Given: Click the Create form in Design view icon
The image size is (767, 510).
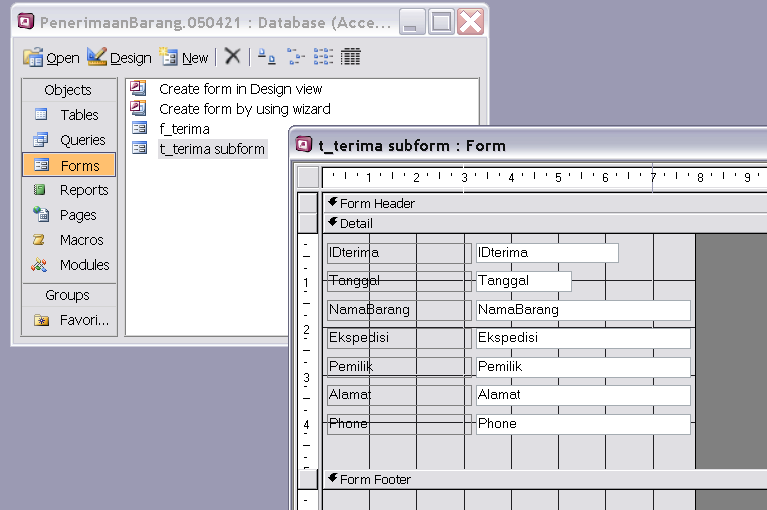Looking at the screenshot, I should click(x=138, y=88).
